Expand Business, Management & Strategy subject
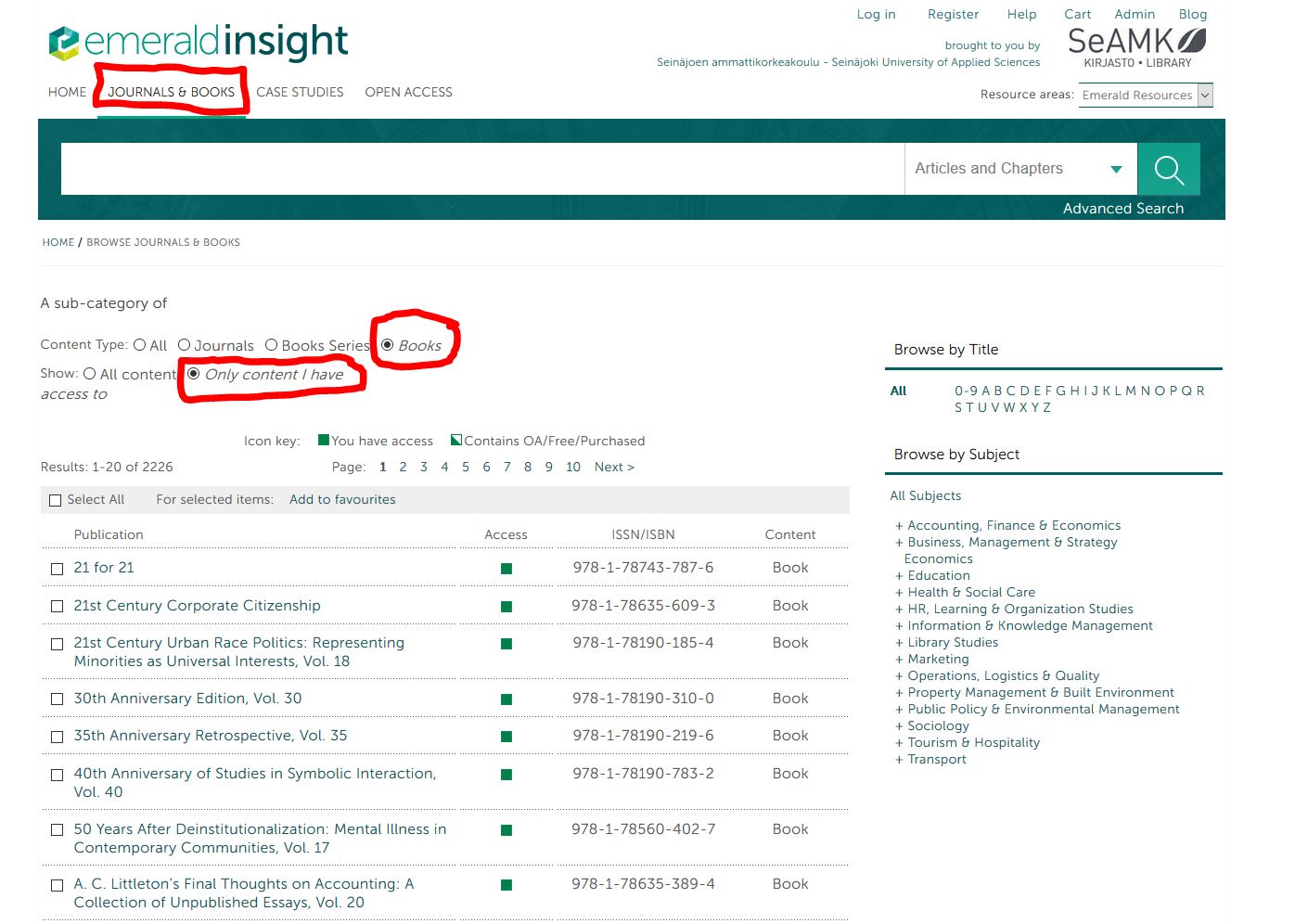 pos(899,543)
